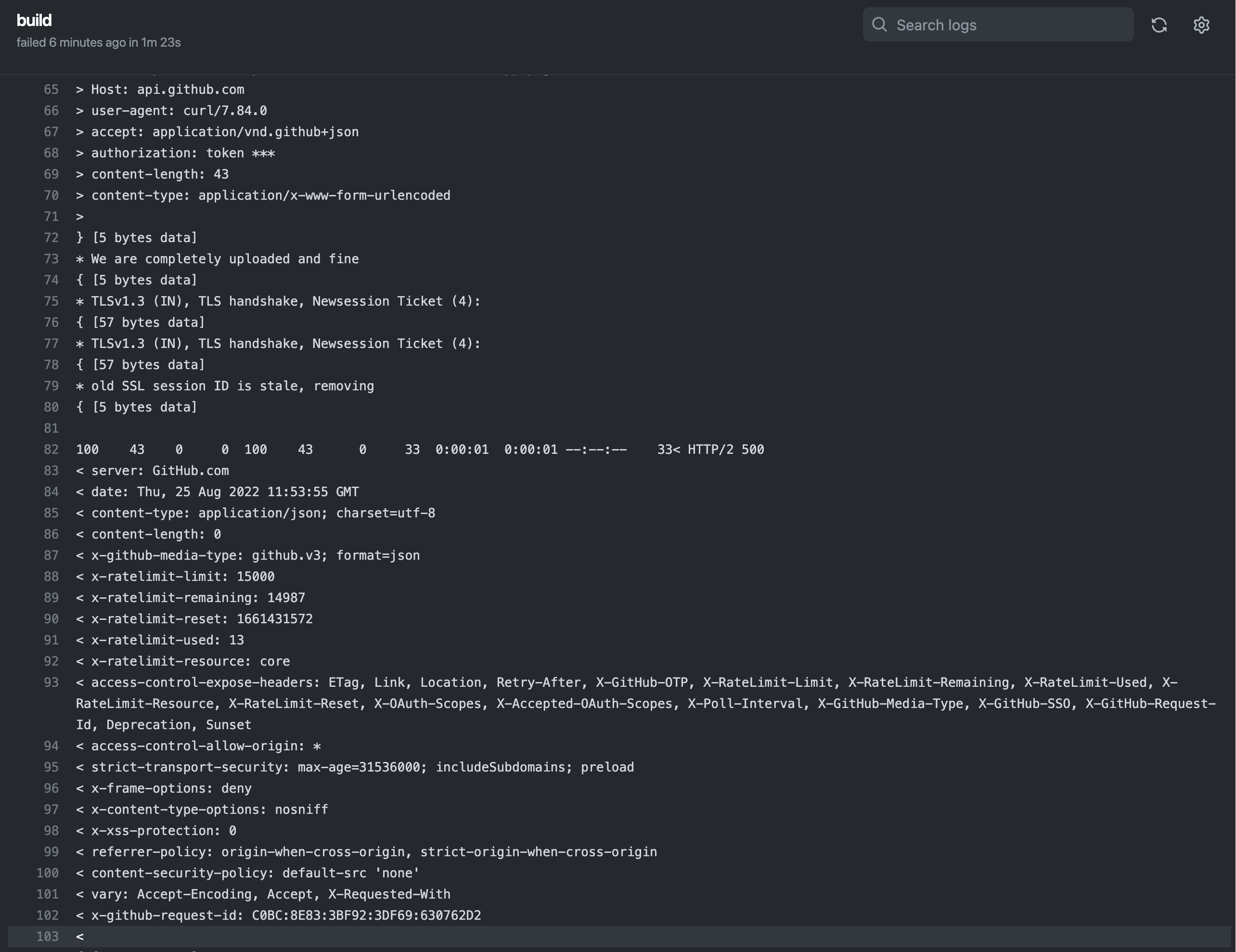
Task: Click the 'date: Thu, 25 Aug 2022' line
Action: click(x=218, y=492)
